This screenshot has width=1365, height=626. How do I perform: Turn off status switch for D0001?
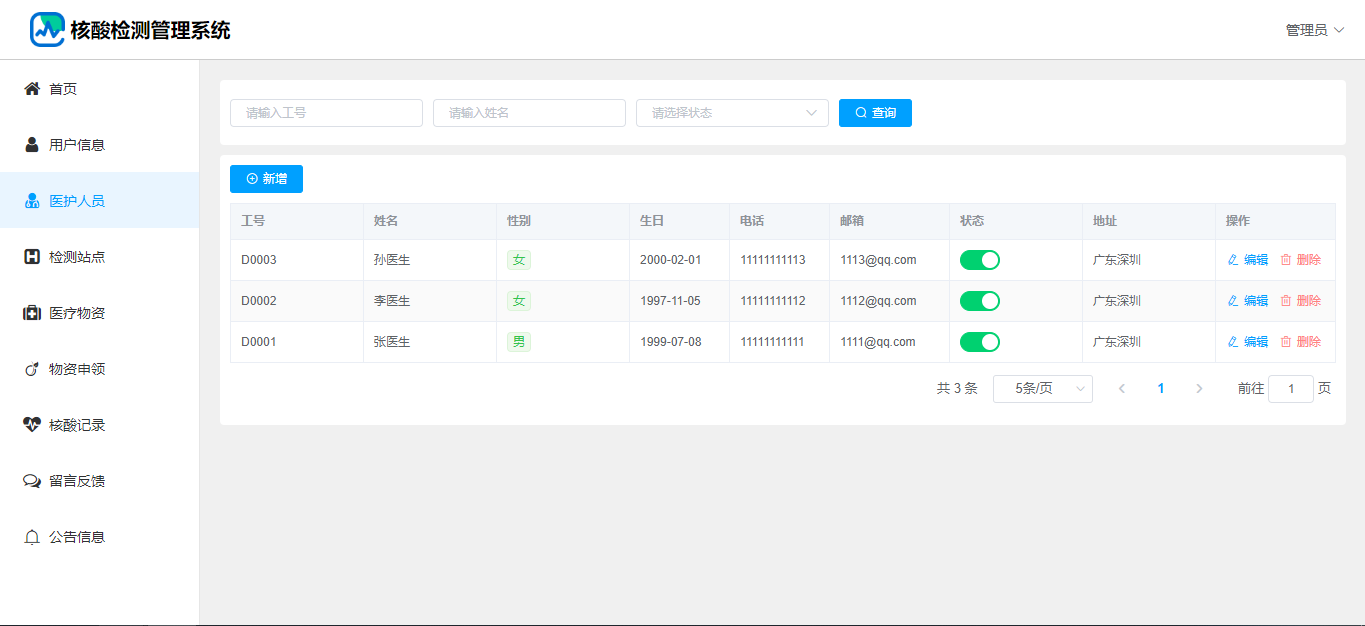[979, 342]
